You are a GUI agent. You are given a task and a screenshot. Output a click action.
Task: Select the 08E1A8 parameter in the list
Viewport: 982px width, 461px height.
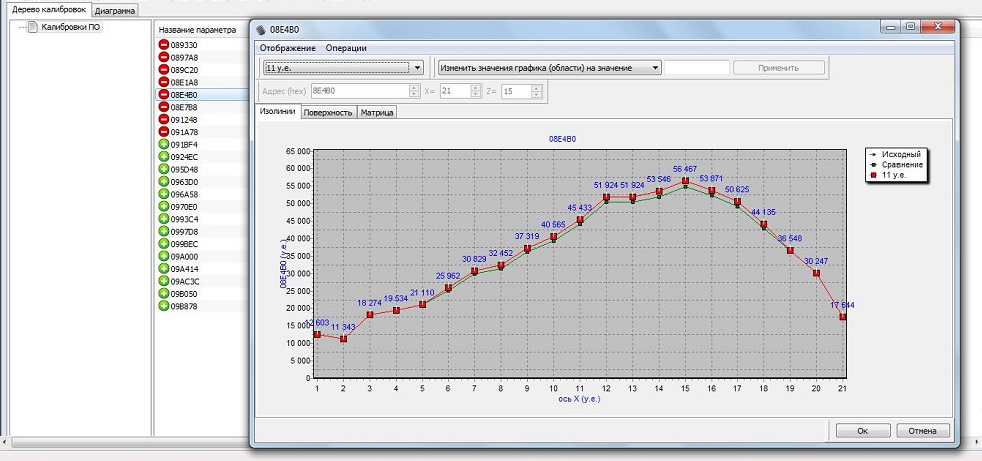pos(184,82)
